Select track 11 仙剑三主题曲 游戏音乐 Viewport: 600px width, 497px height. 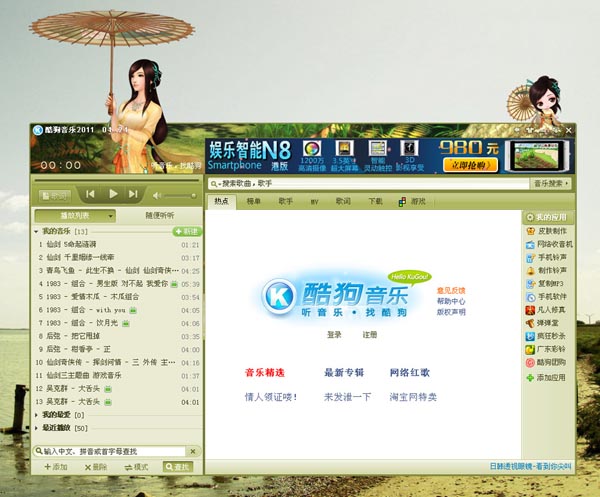[x=117, y=376]
